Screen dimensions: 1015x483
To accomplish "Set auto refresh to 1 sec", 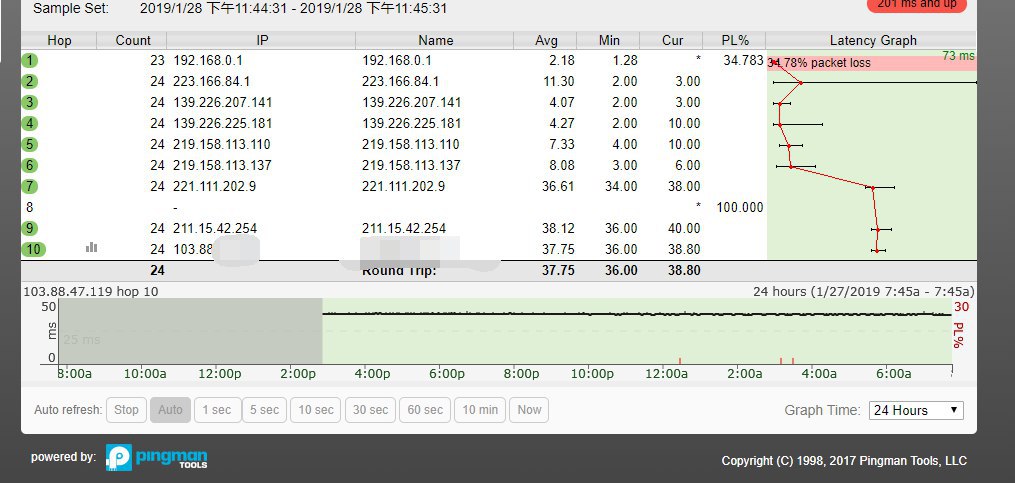I will 217,410.
